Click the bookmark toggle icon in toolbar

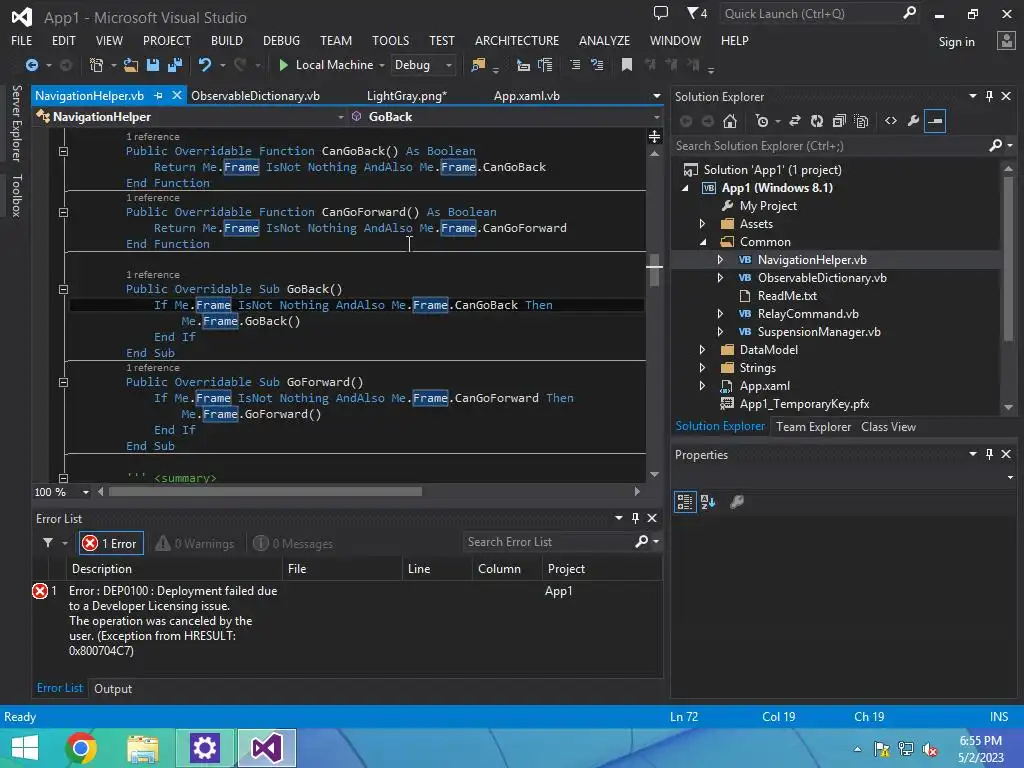[x=626, y=65]
